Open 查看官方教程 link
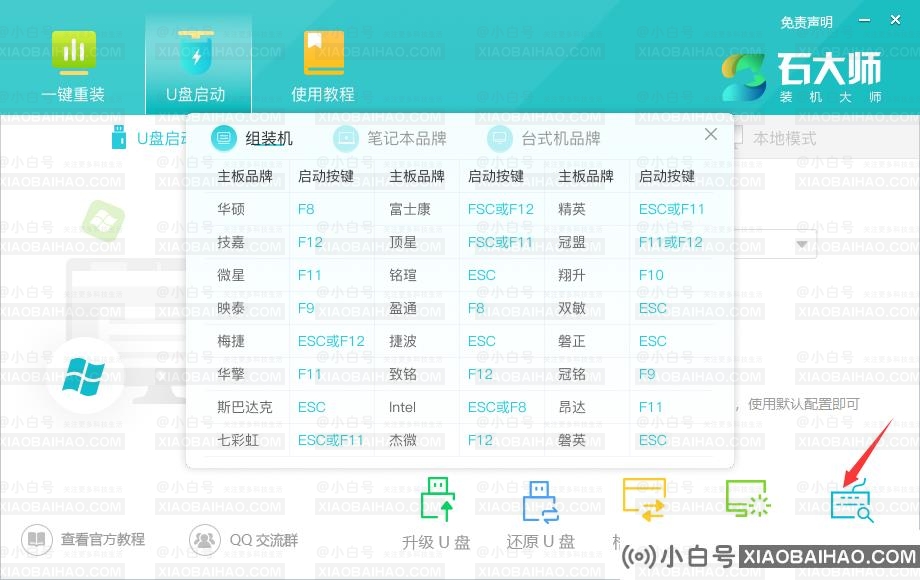Image resolution: width=920 pixels, height=580 pixels. point(103,540)
